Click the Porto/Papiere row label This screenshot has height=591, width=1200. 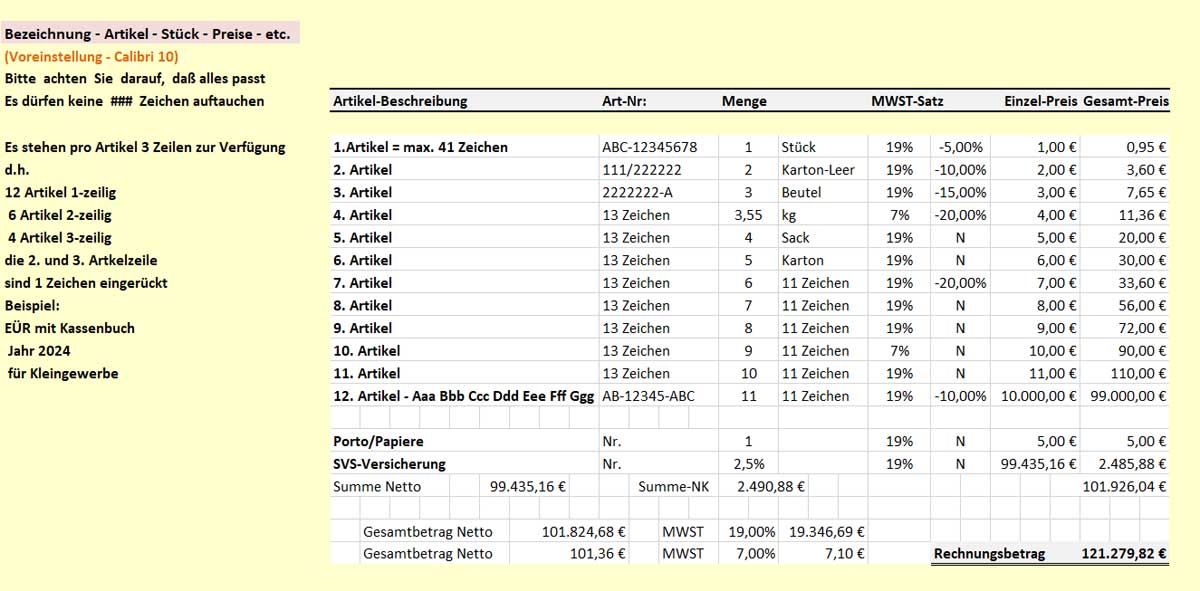(378, 441)
